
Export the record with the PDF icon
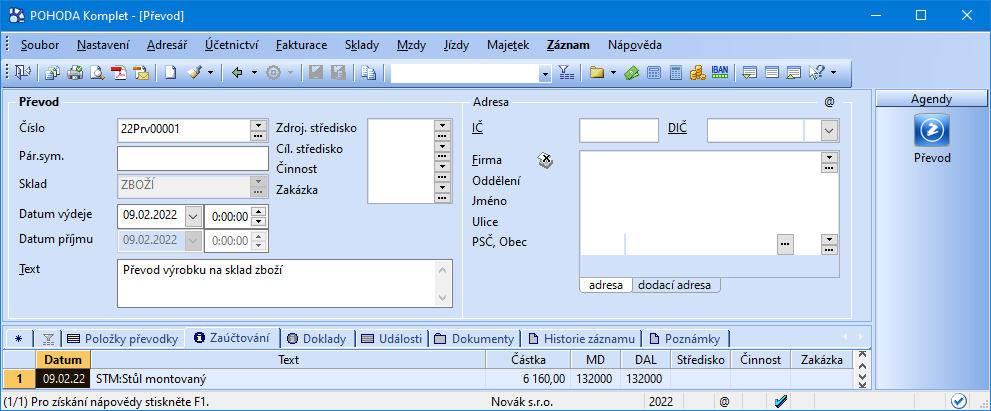(119, 73)
